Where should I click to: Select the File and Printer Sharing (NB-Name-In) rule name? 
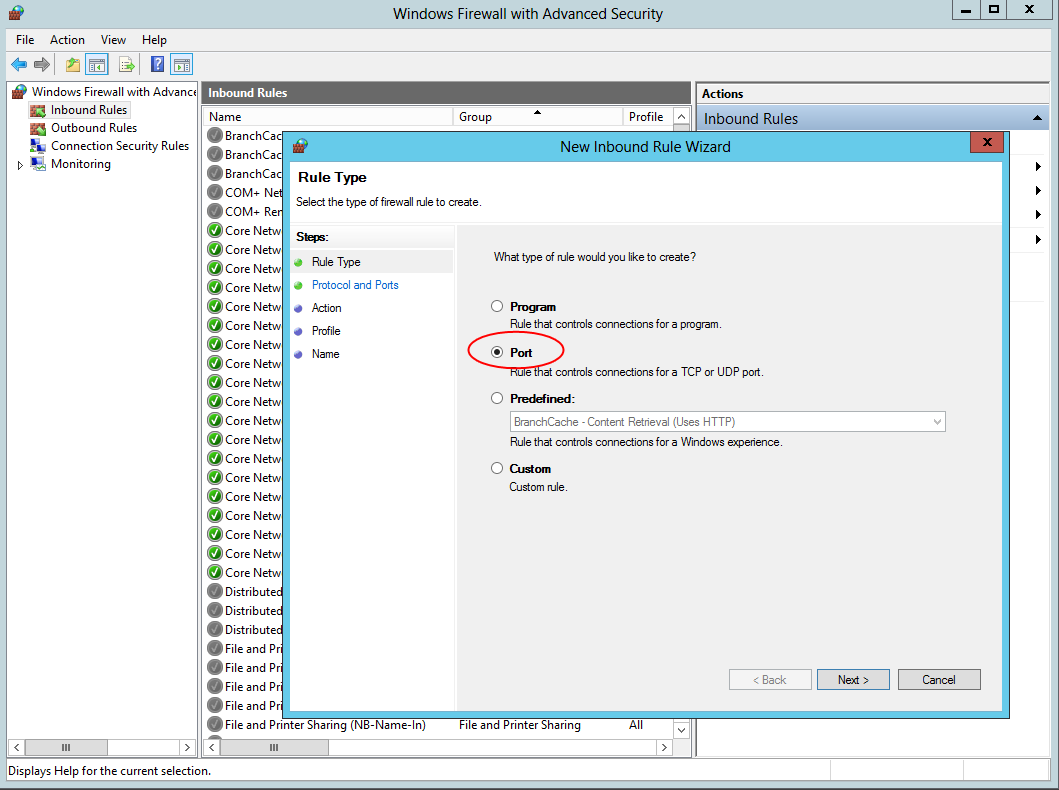[325, 725]
